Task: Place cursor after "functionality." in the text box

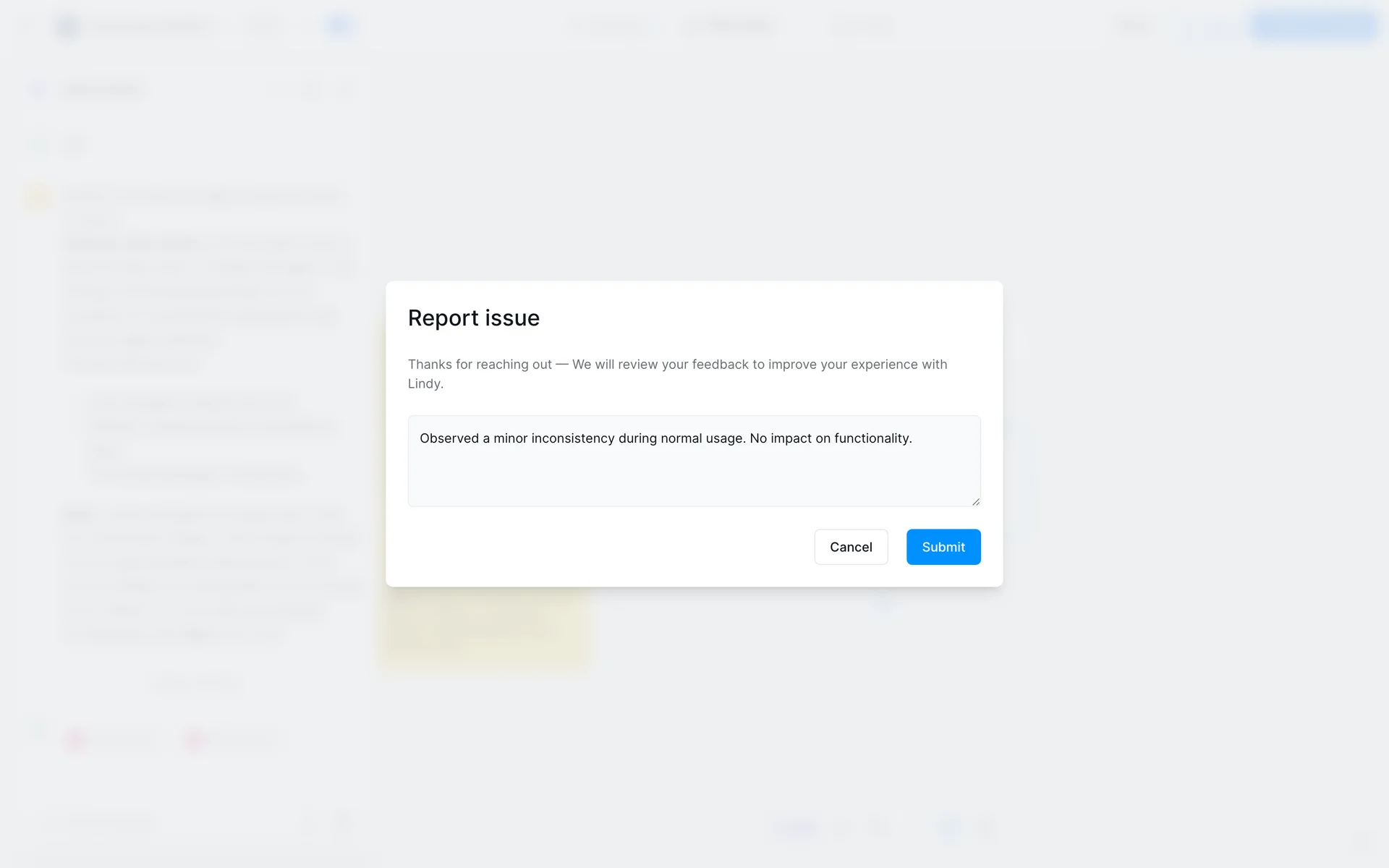Action: click(x=913, y=438)
